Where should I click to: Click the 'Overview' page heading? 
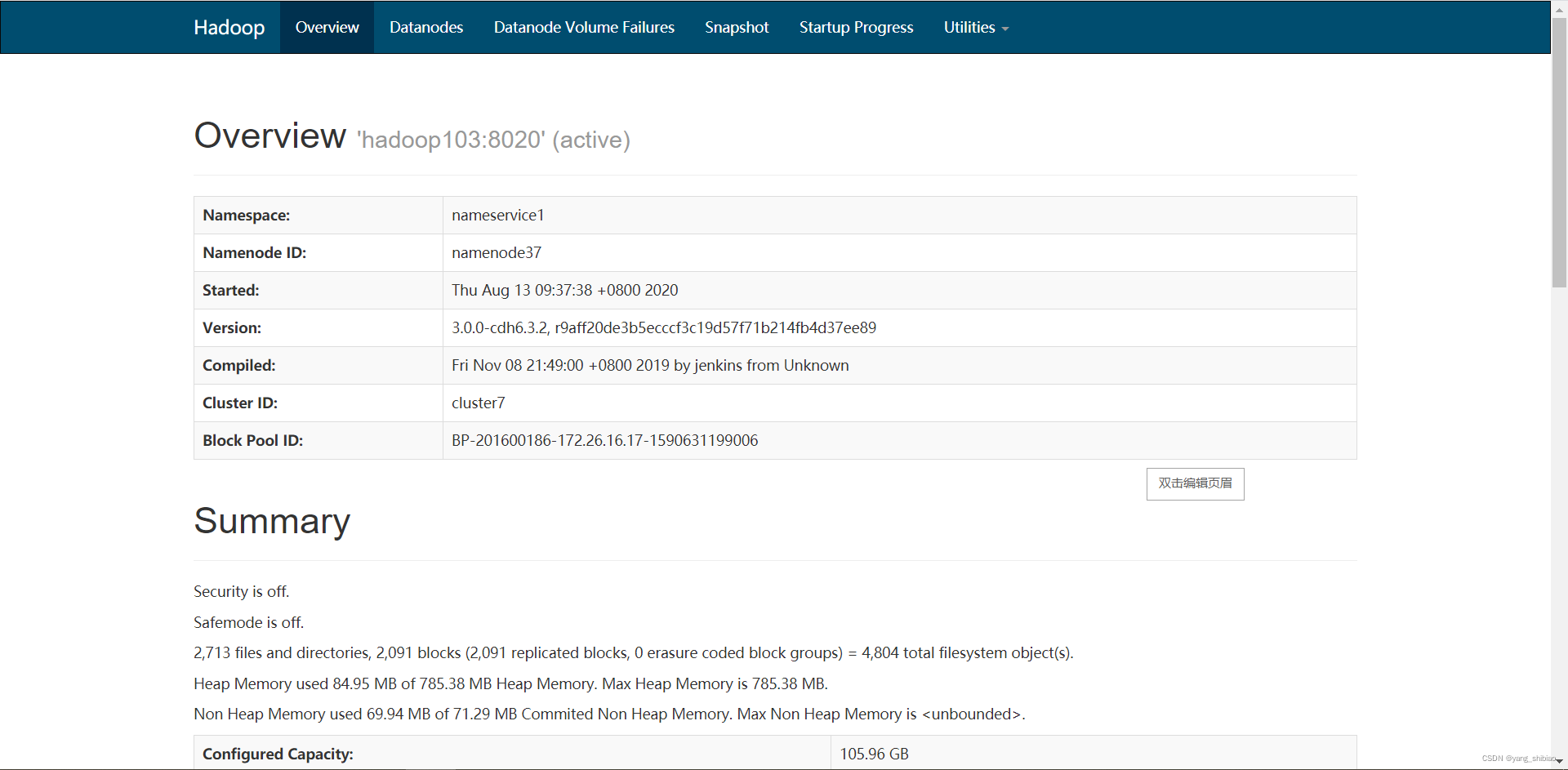(x=270, y=136)
